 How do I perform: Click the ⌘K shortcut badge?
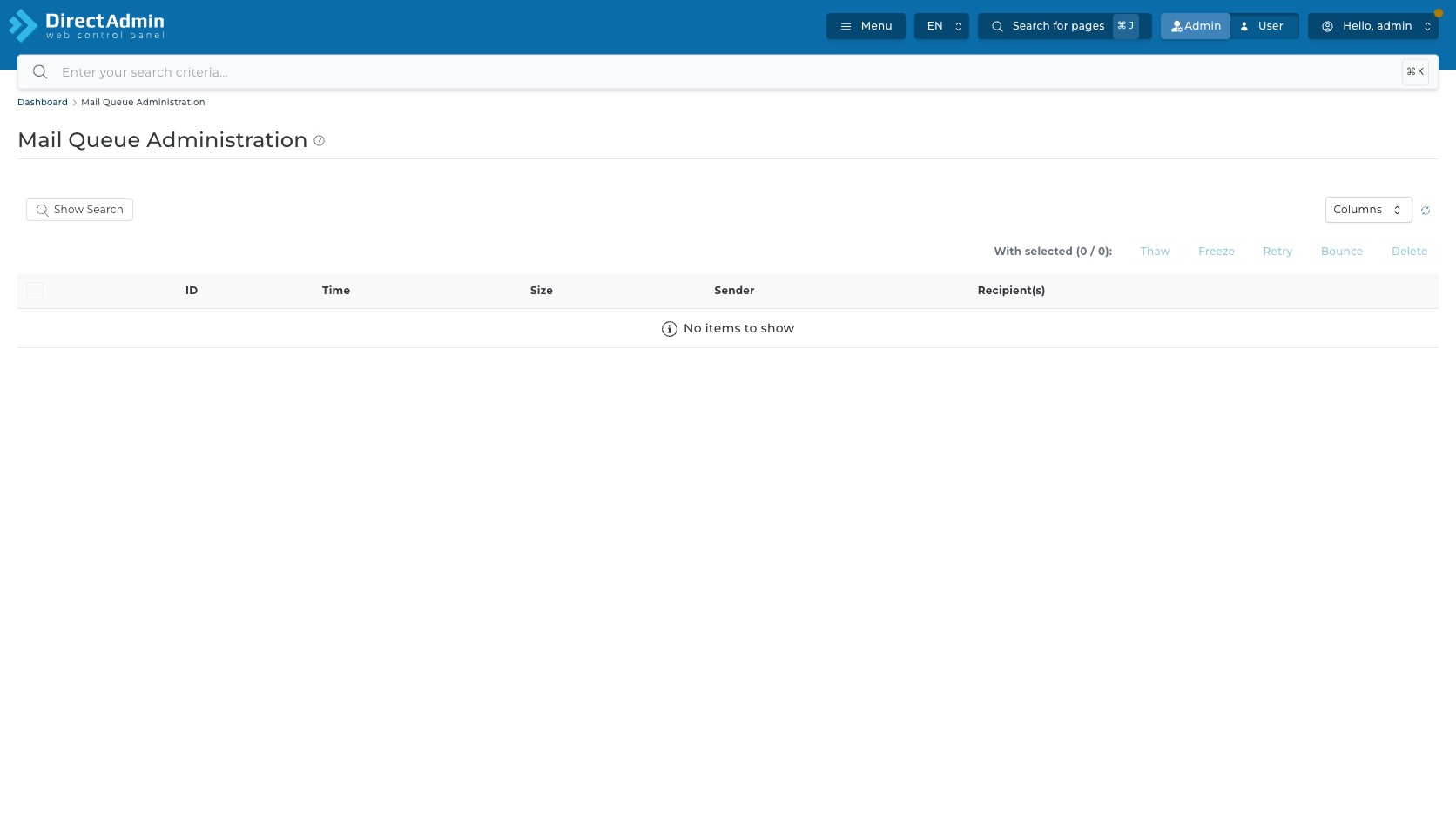1415,72
